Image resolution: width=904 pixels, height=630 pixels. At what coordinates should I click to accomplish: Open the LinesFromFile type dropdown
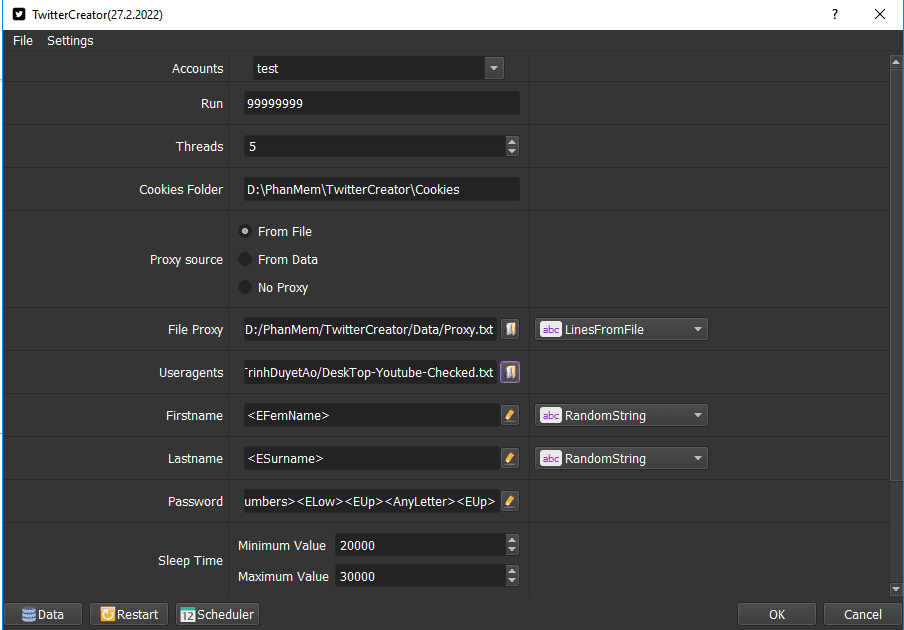tap(622, 329)
